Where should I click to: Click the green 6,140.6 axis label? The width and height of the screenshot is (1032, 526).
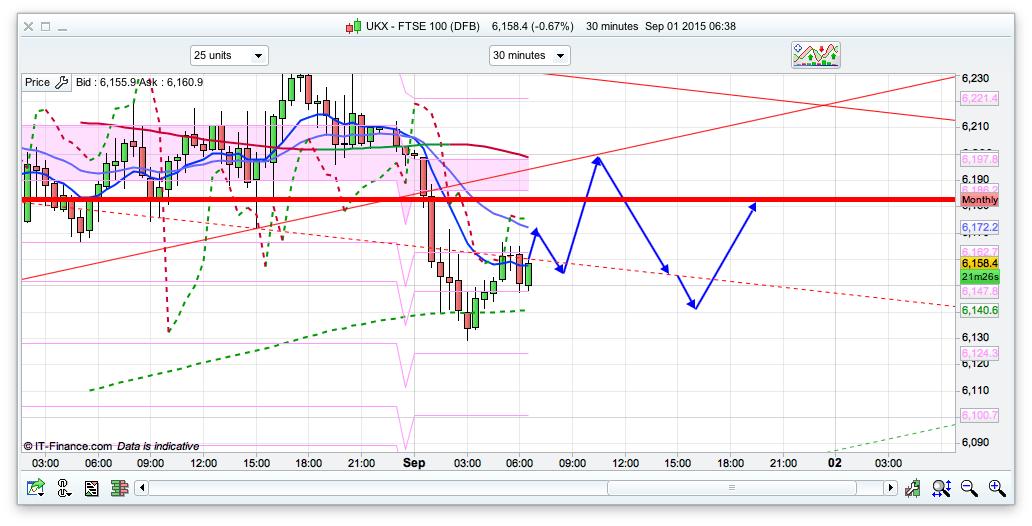pos(979,311)
